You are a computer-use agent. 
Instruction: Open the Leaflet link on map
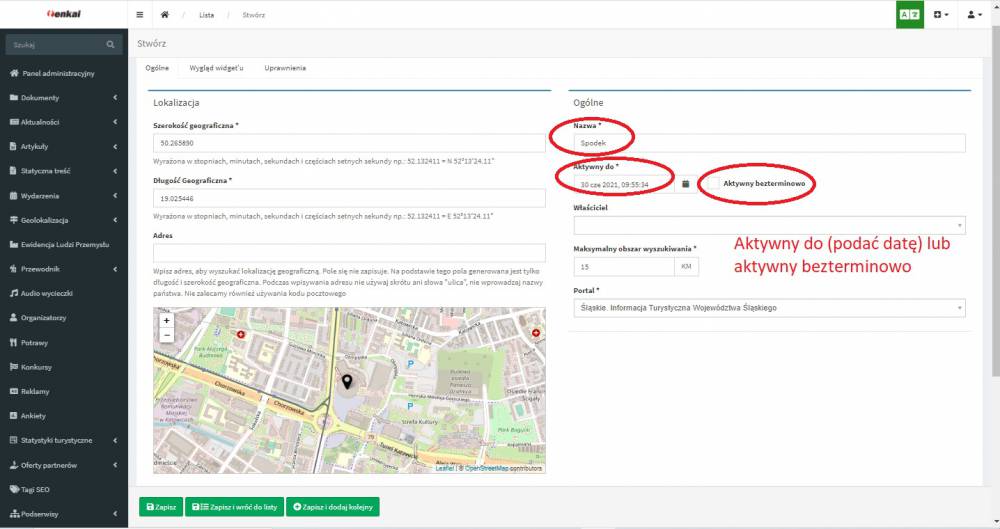click(x=444, y=468)
